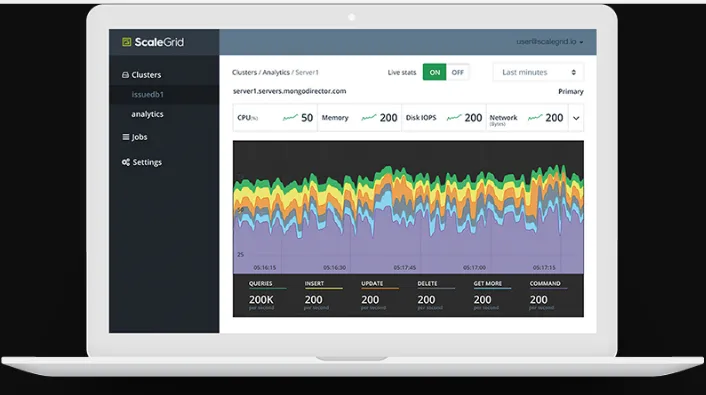
Task: Click the 05:16:15 time axis label
Action: [265, 268]
